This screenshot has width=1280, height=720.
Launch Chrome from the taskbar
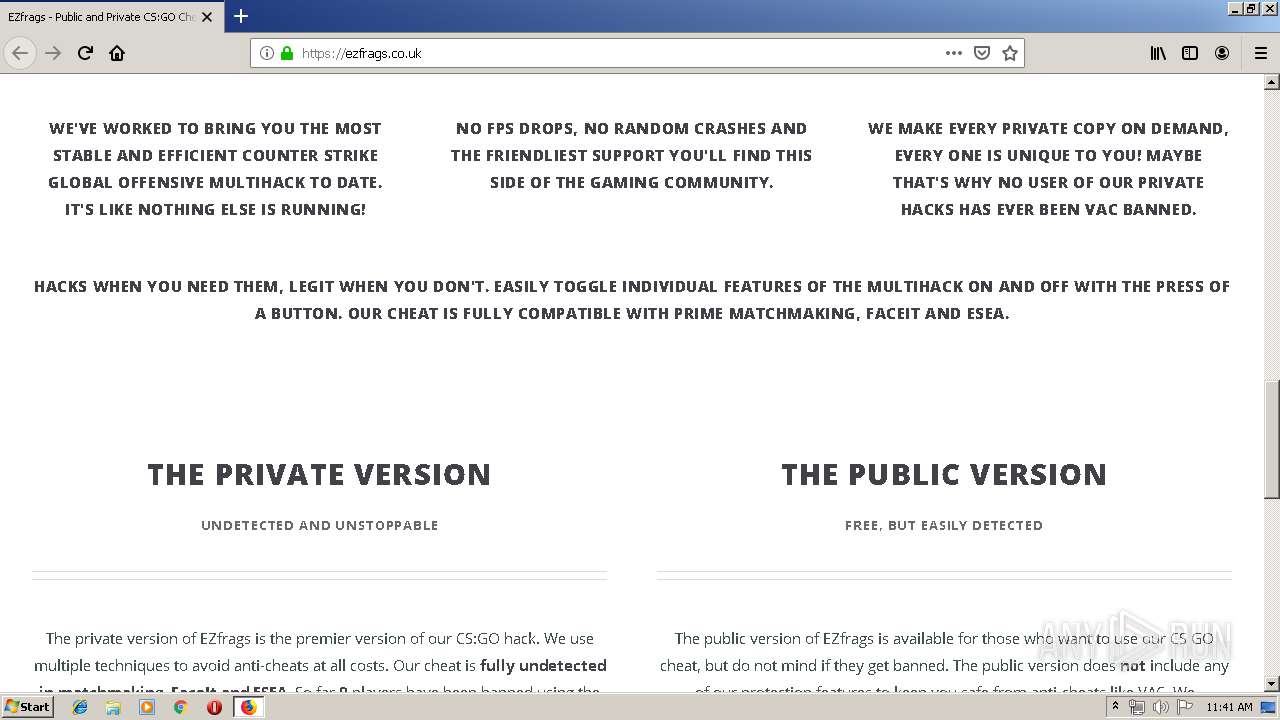pyautogui.click(x=180, y=707)
